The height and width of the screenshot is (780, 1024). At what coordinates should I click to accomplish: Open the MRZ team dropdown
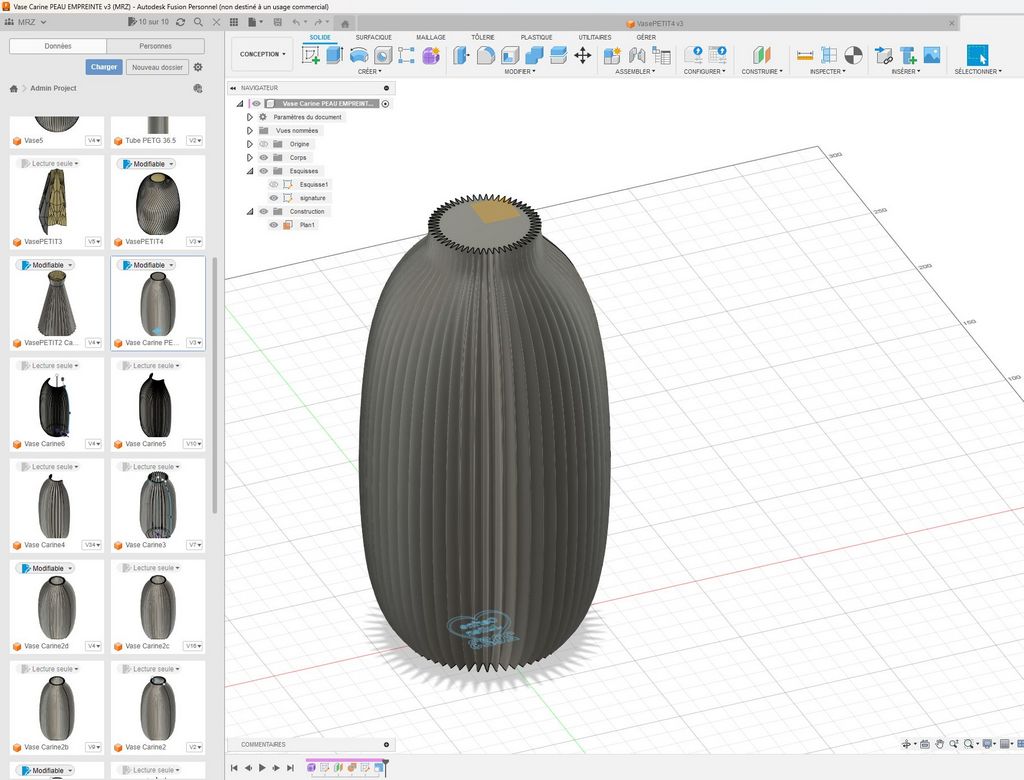pyautogui.click(x=26, y=22)
